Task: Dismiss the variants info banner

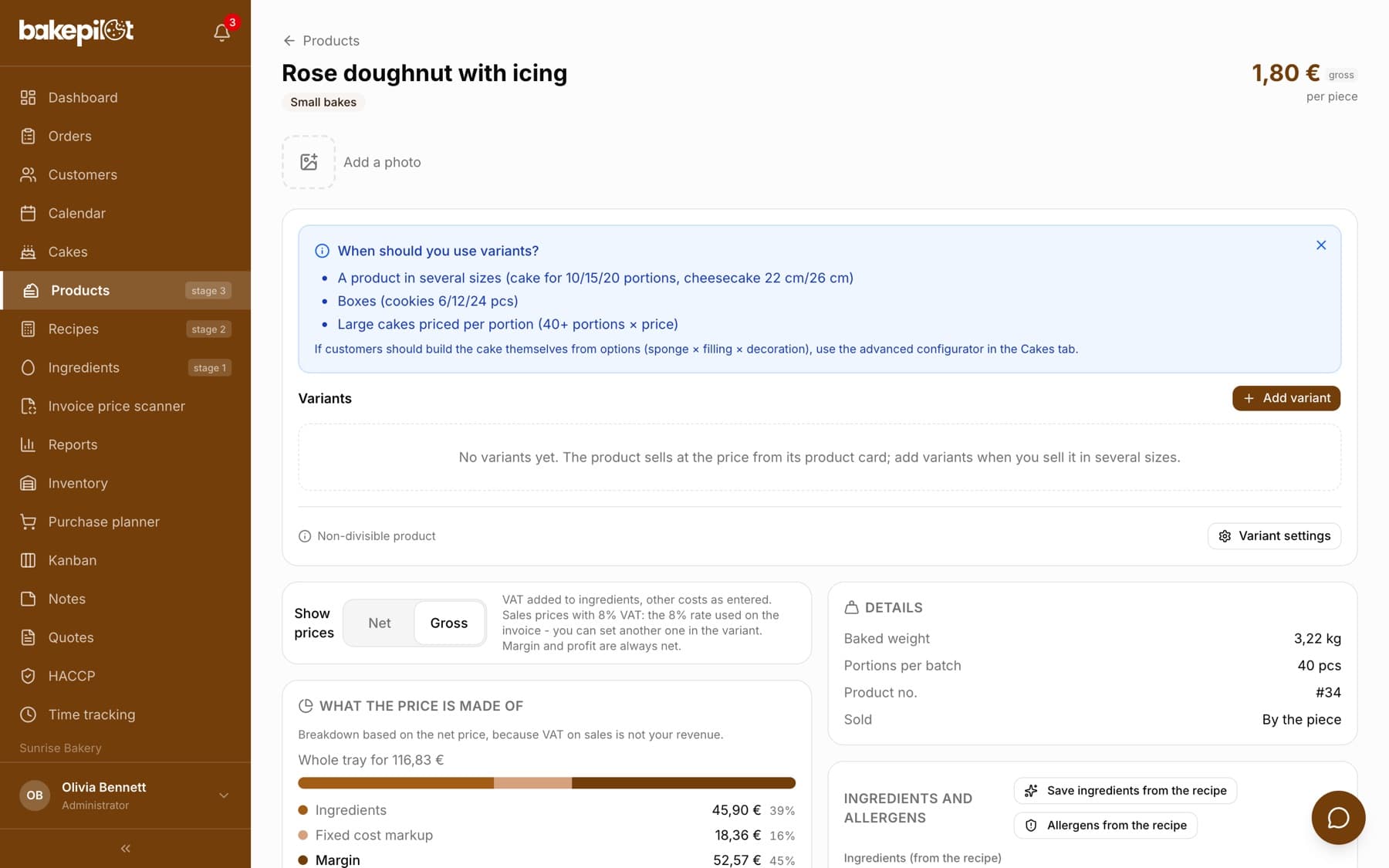Action: 1321,245
